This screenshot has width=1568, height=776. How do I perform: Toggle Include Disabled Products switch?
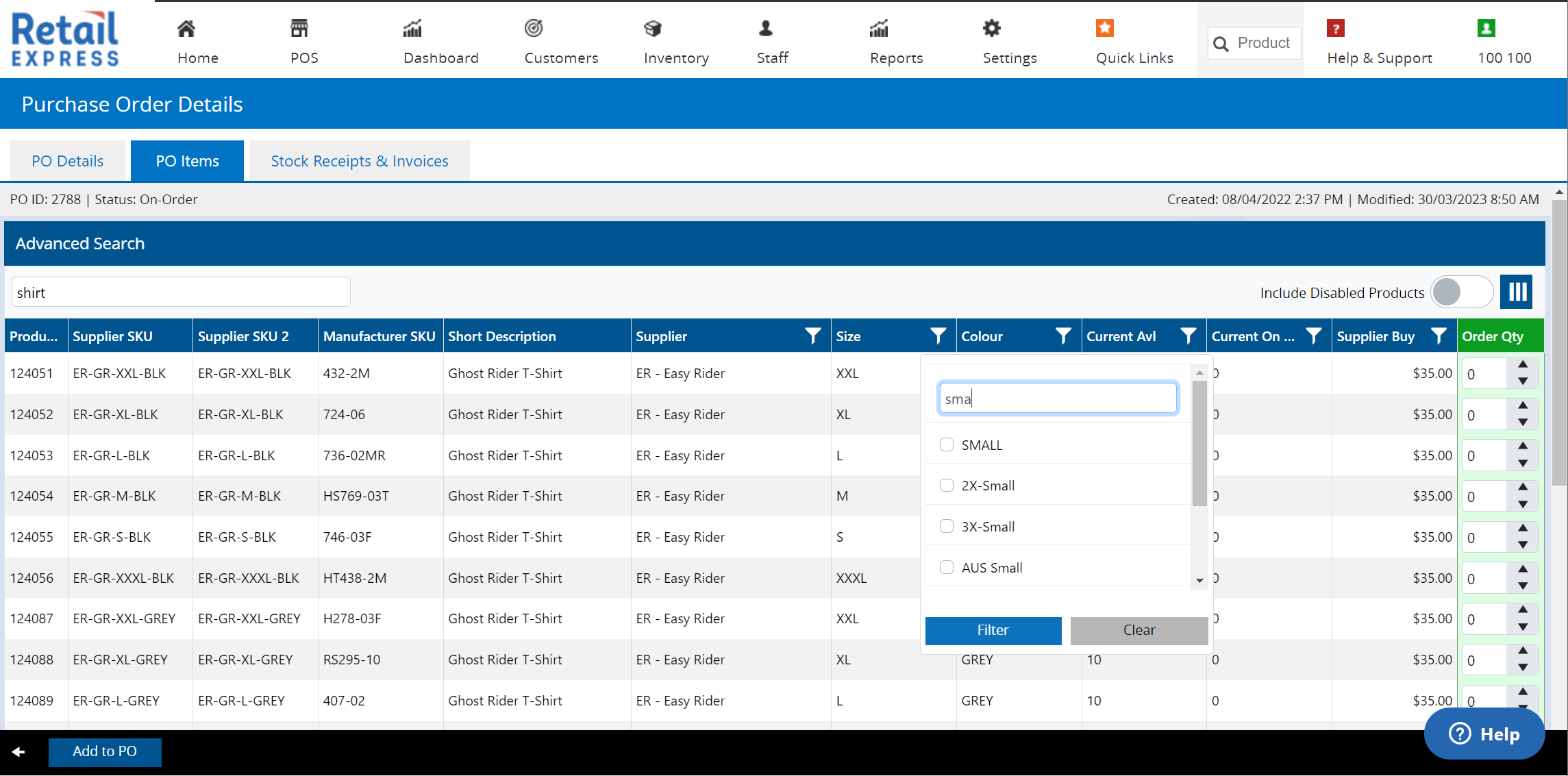pos(1461,292)
